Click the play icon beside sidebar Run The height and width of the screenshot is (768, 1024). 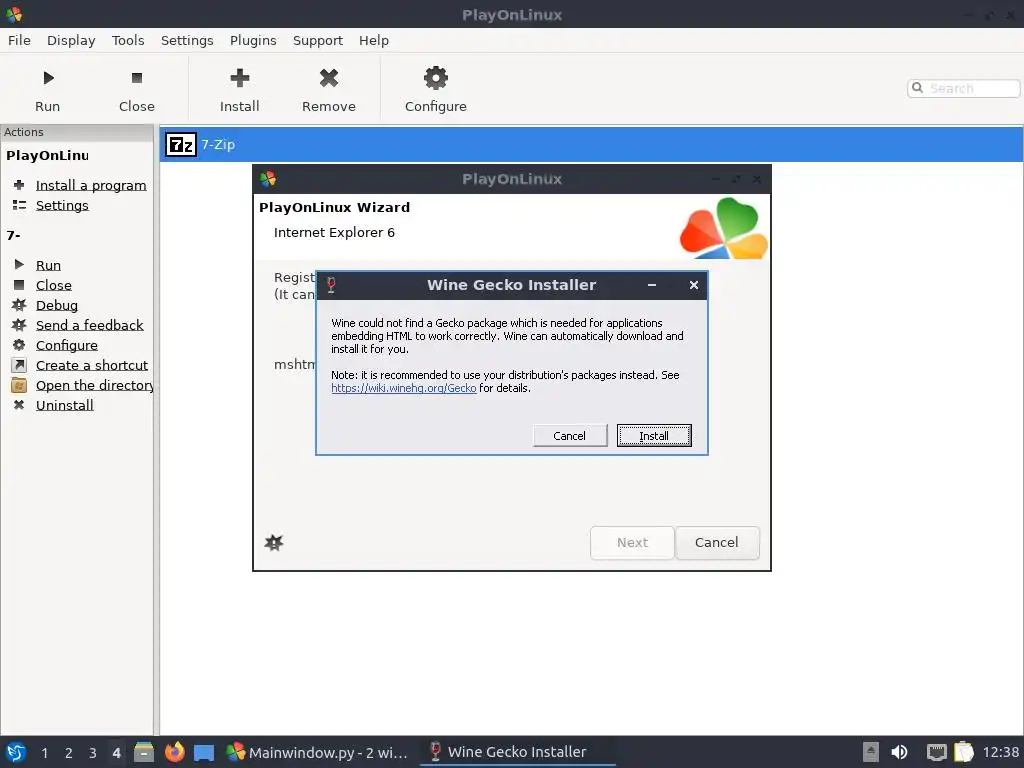pyautogui.click(x=19, y=264)
